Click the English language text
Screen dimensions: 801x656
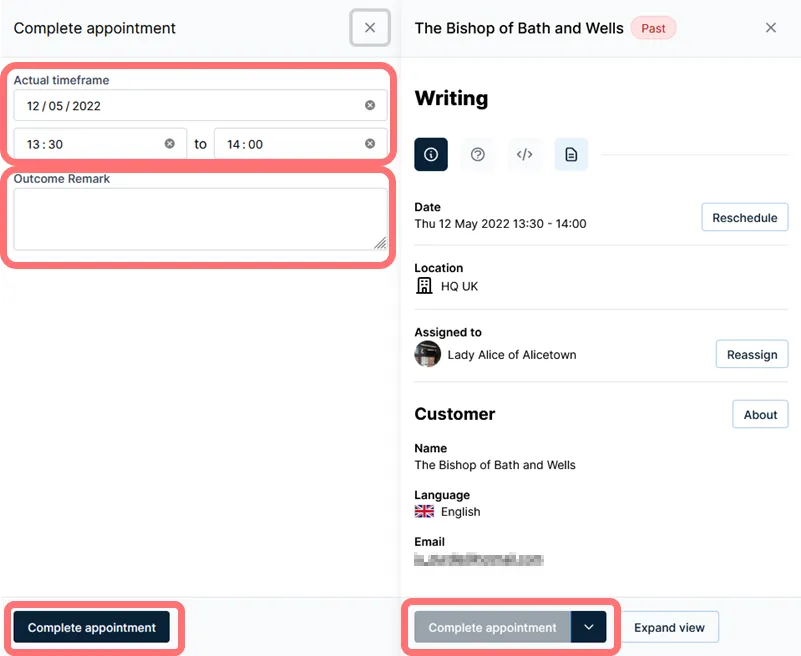tap(460, 512)
